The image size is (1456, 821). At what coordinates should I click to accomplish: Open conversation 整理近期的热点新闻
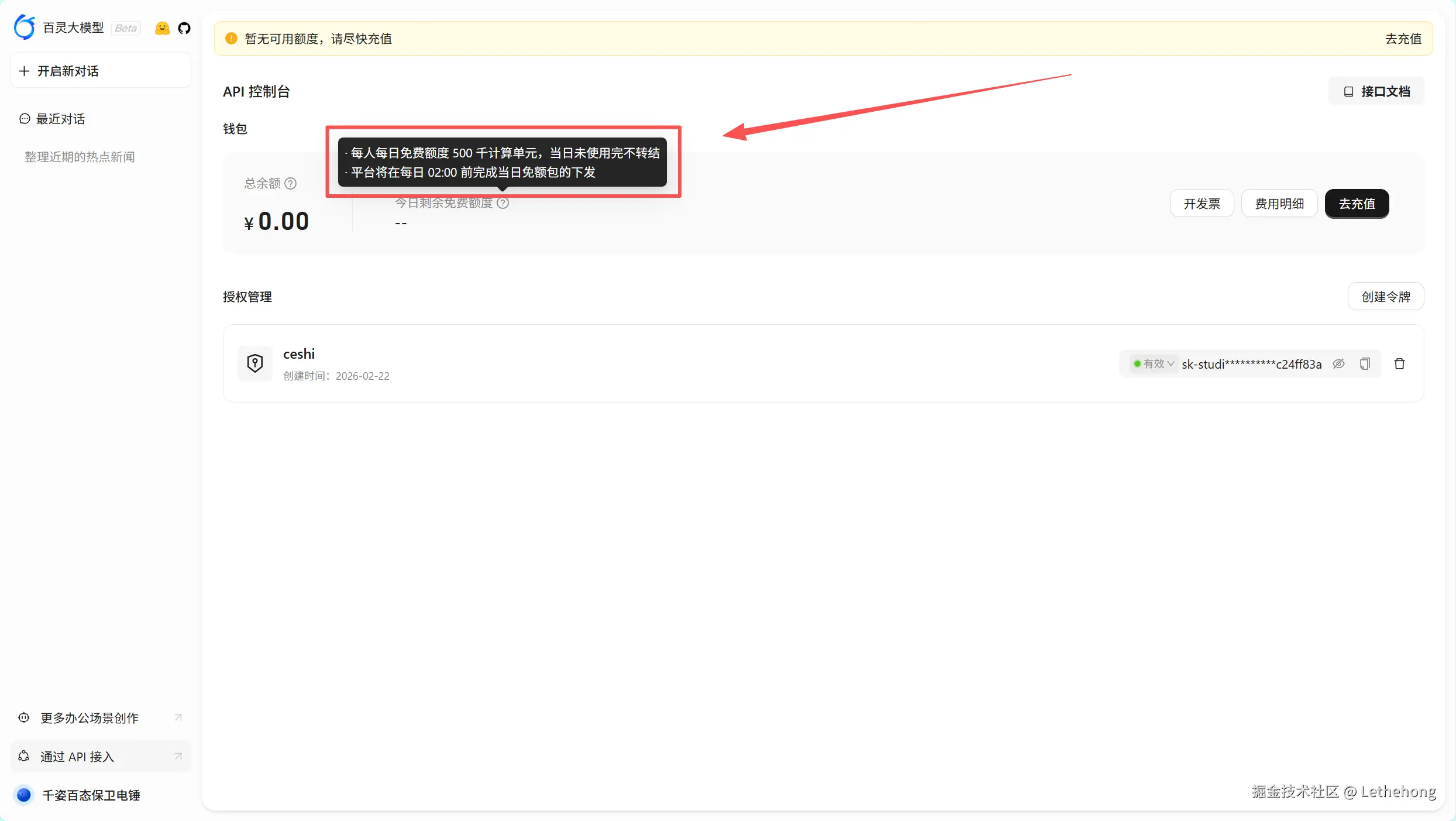click(x=80, y=157)
